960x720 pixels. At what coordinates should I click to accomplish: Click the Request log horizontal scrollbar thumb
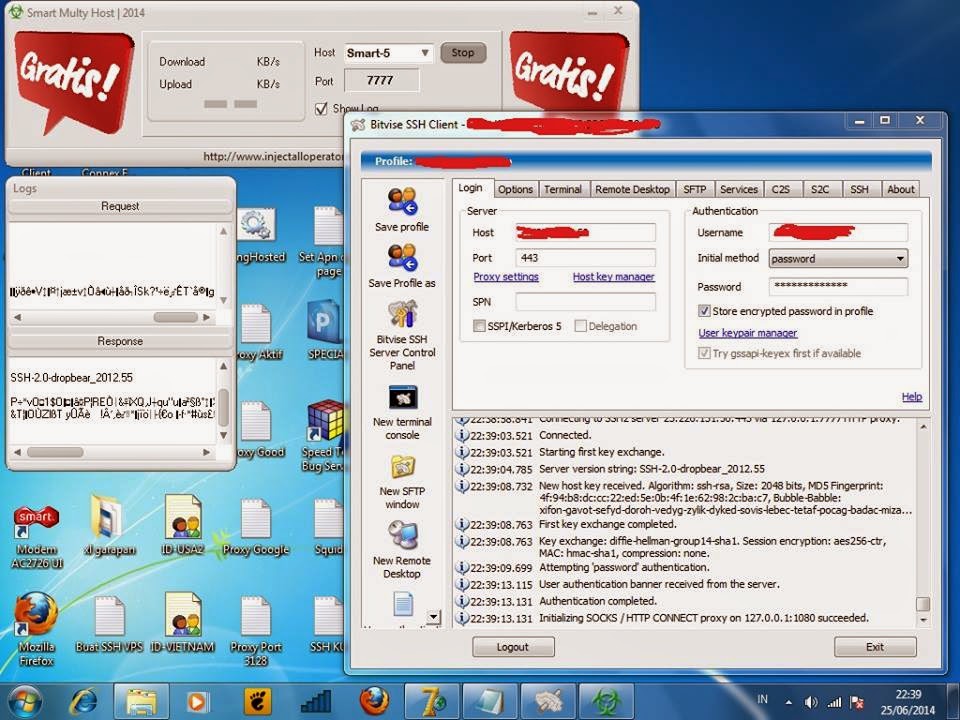click(175, 317)
